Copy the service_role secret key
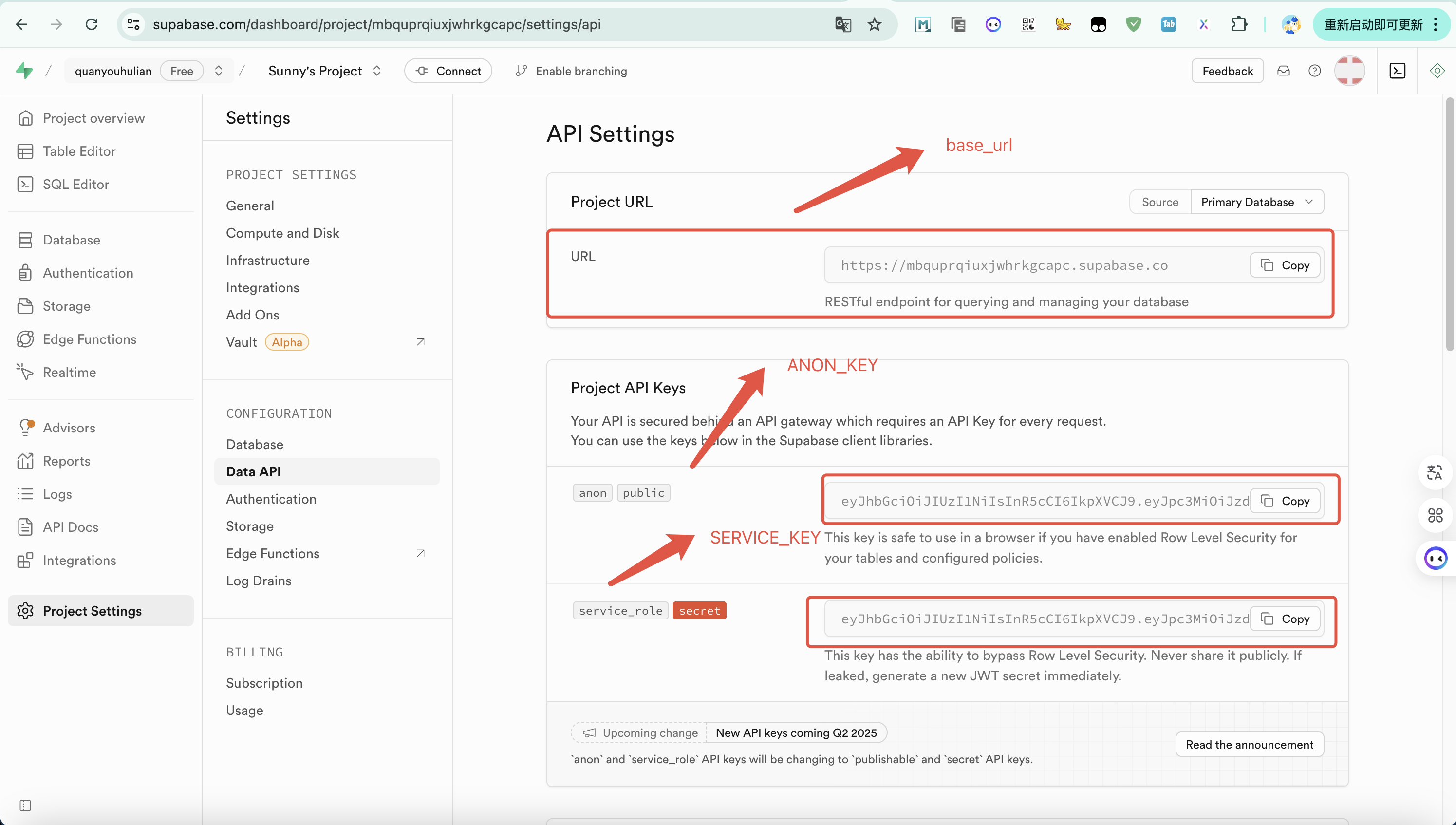The image size is (1456, 825). (x=1284, y=619)
